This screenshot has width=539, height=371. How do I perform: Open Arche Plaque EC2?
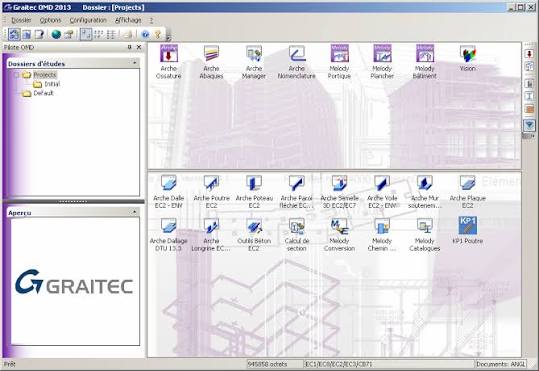(468, 192)
